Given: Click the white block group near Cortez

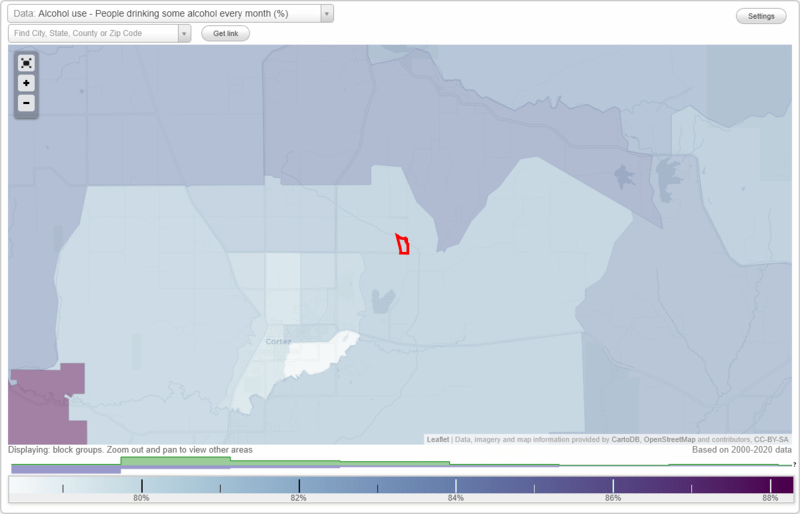Looking at the screenshot, I should pos(319,355).
